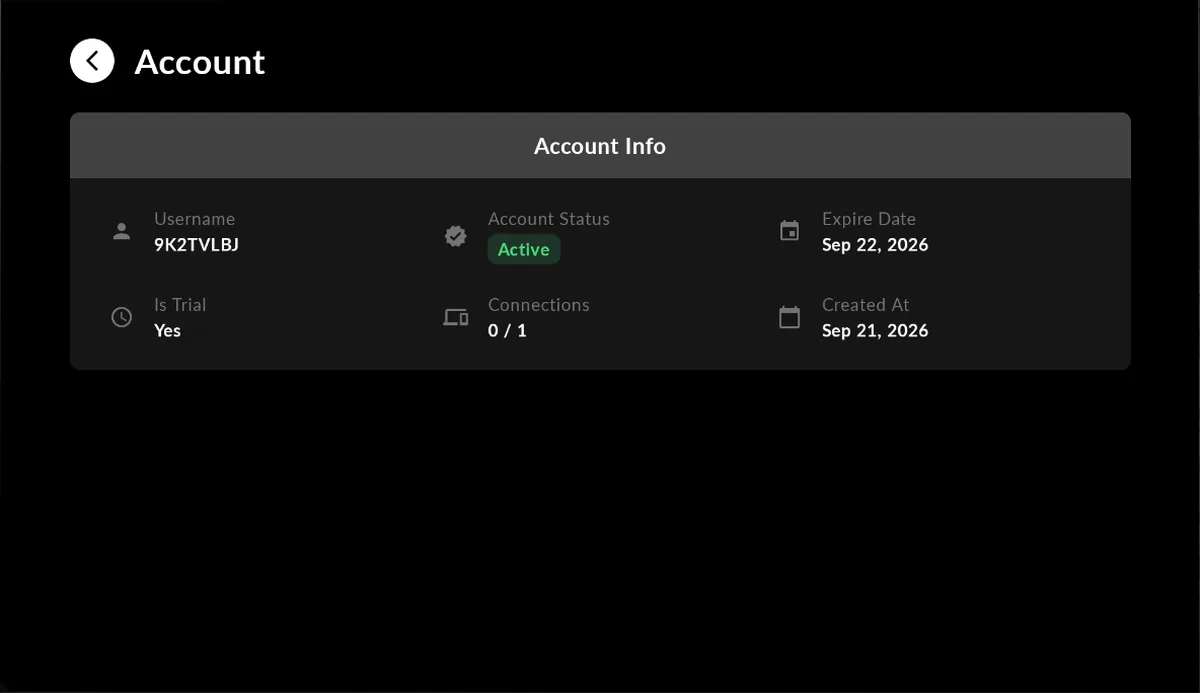Click the Is Trial value Yes
1200x693 pixels.
tap(167, 331)
